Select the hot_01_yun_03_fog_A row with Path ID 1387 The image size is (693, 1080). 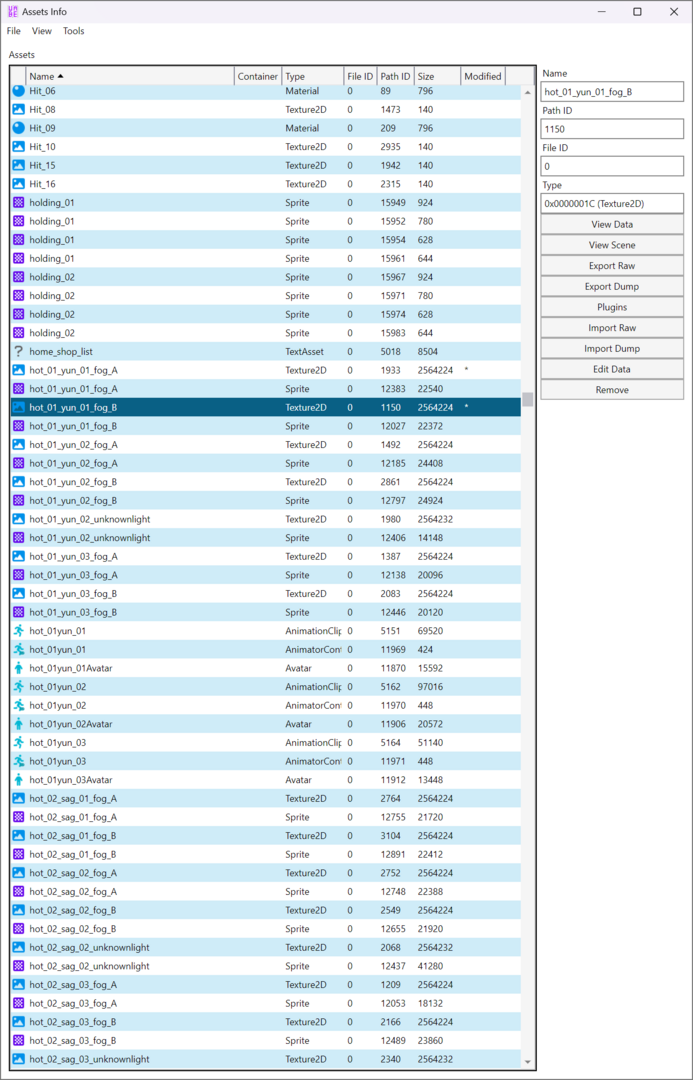(266, 556)
